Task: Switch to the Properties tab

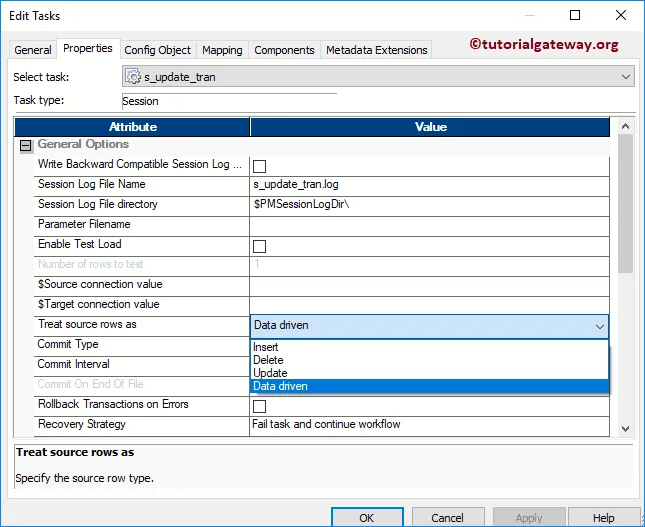Action: [x=88, y=49]
